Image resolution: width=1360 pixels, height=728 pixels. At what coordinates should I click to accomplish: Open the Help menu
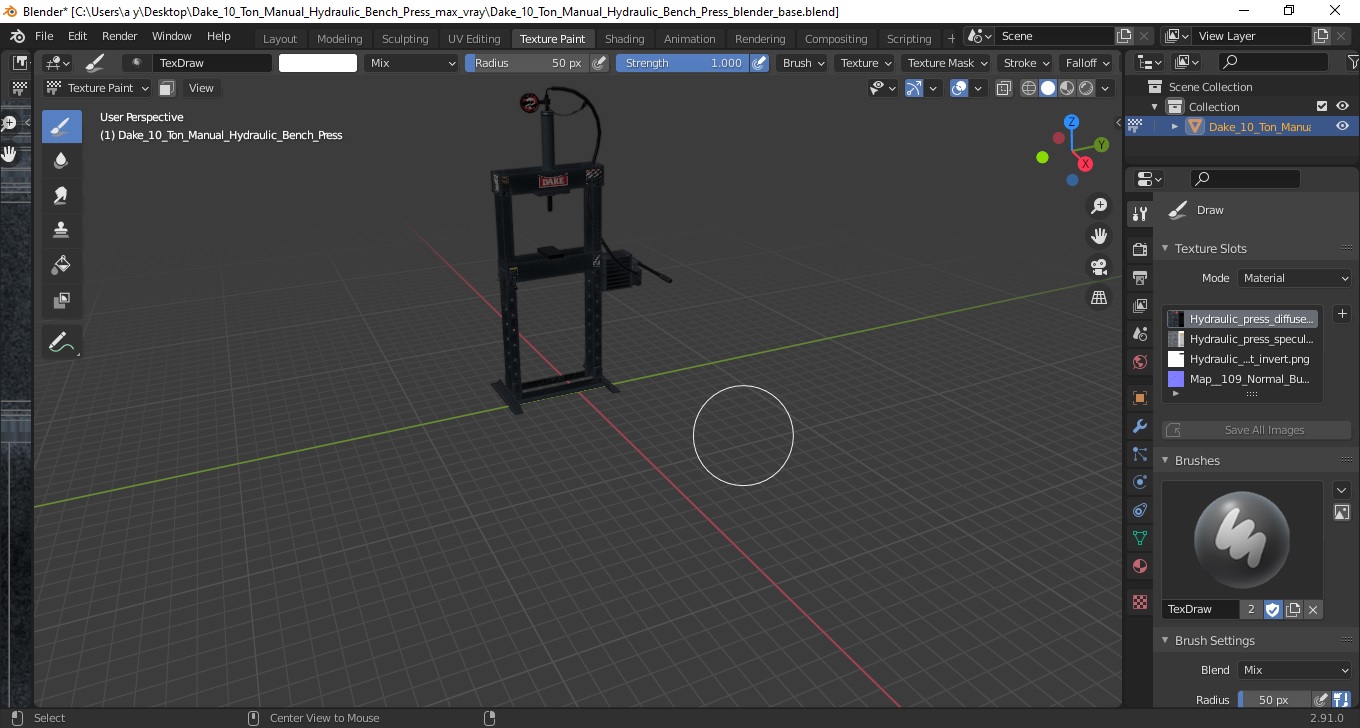(x=218, y=36)
